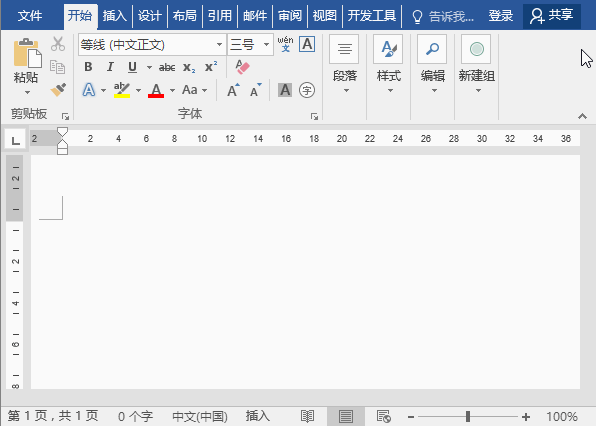Toggle italic formatting

pyautogui.click(x=110, y=67)
